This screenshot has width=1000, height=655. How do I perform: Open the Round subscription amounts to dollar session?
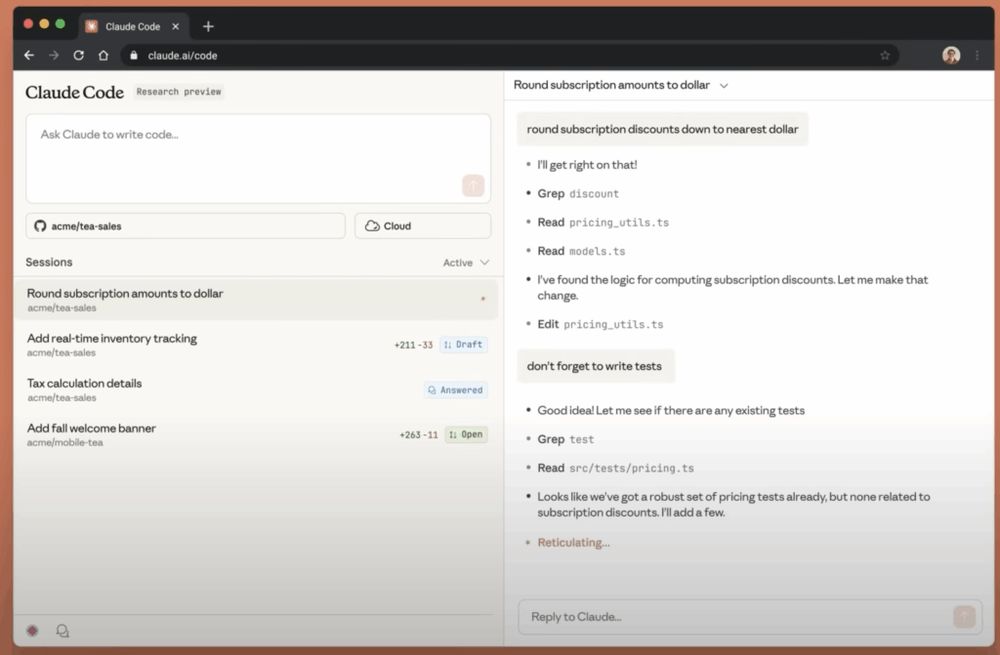coord(256,300)
